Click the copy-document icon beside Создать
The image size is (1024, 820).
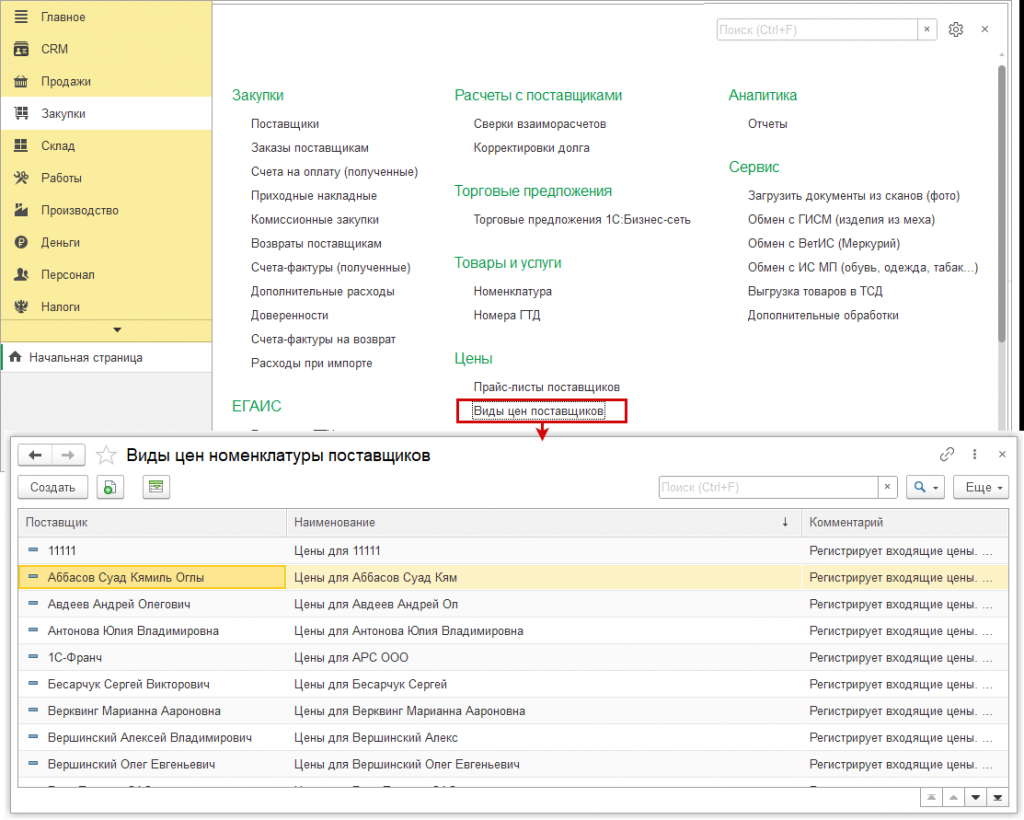110,487
